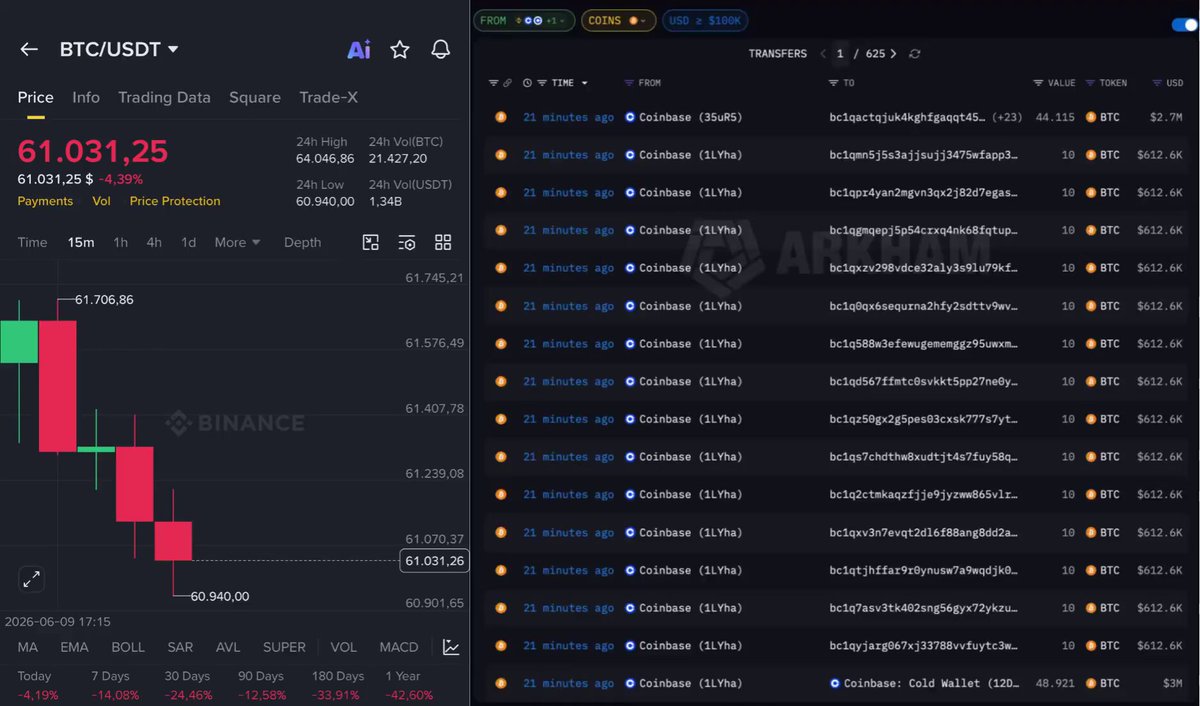Click the Vol tag link
Viewport: 1200px width, 706px height.
tap(101, 201)
